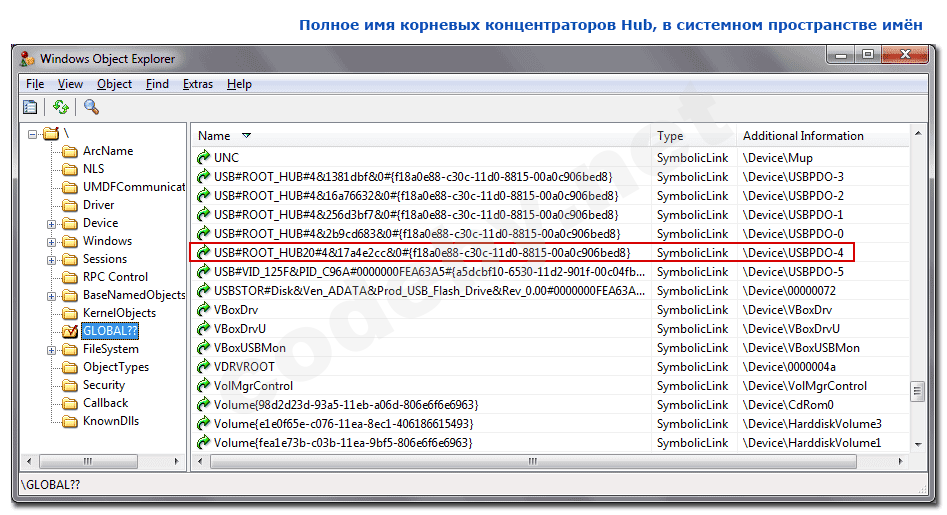This screenshot has width=947, height=515.
Task: Click the list horizontal scrollbar left arrow
Action: pyautogui.click(x=199, y=461)
